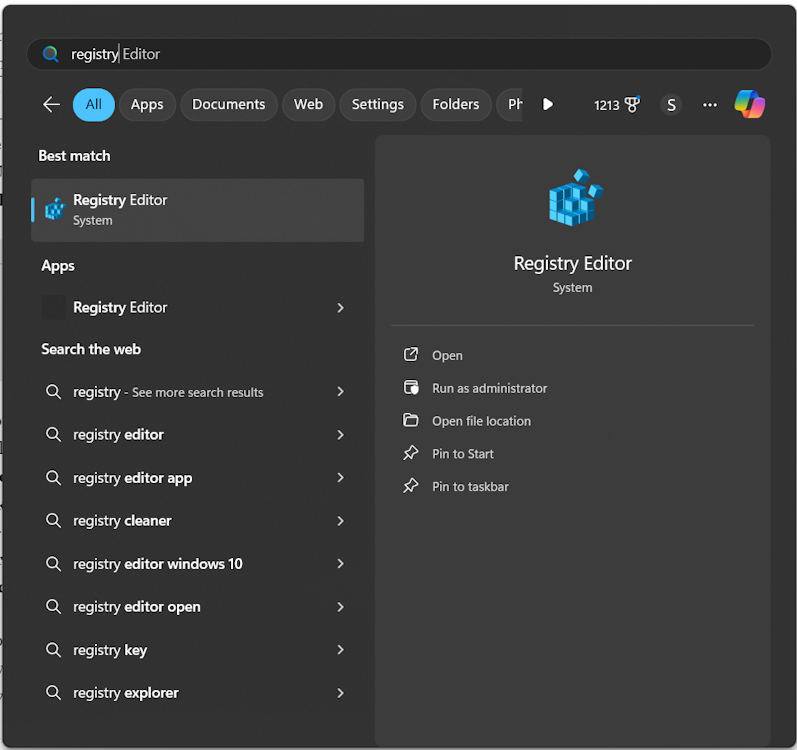The height and width of the screenshot is (750, 797).
Task: Click search icon beside 'registry editor' suggestion
Action: coord(53,434)
